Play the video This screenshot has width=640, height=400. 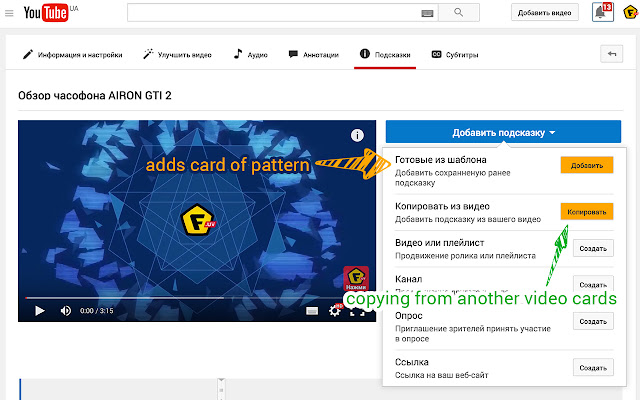coord(40,311)
